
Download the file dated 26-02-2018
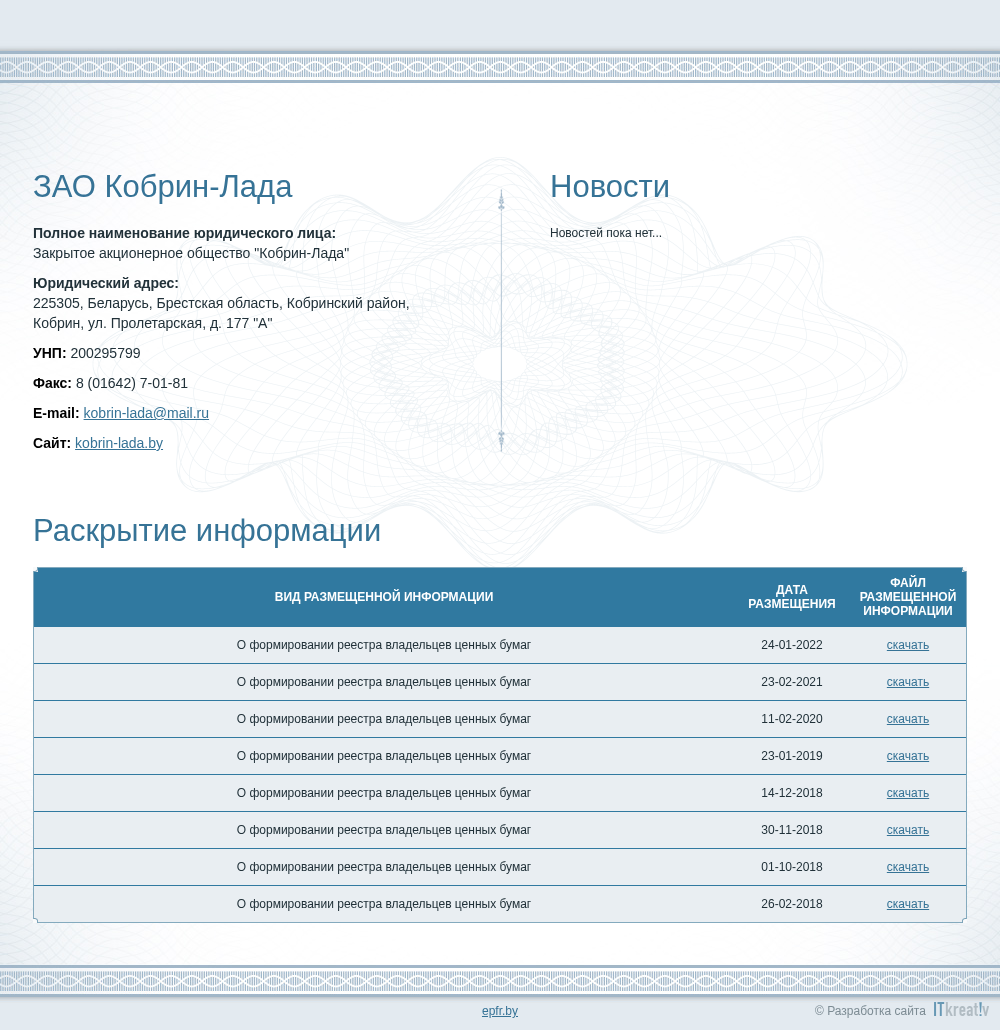tap(907, 904)
